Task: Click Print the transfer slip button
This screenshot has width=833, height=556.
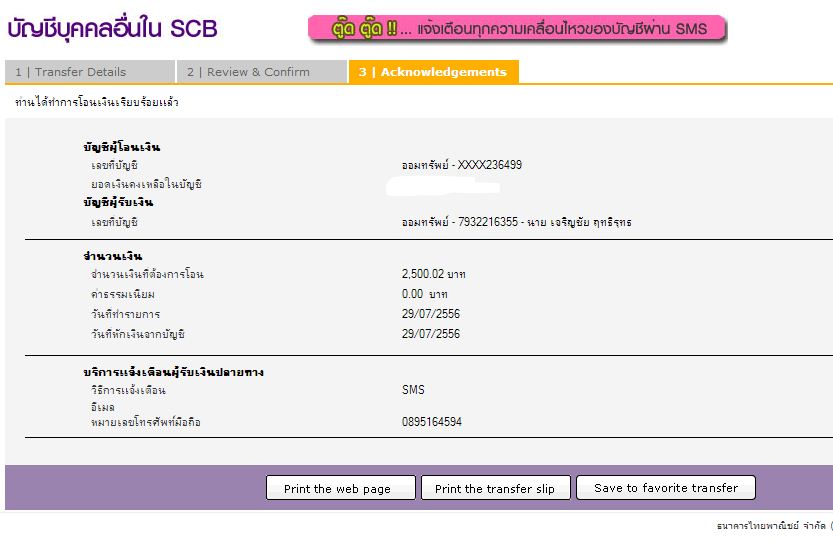Action: (x=495, y=487)
